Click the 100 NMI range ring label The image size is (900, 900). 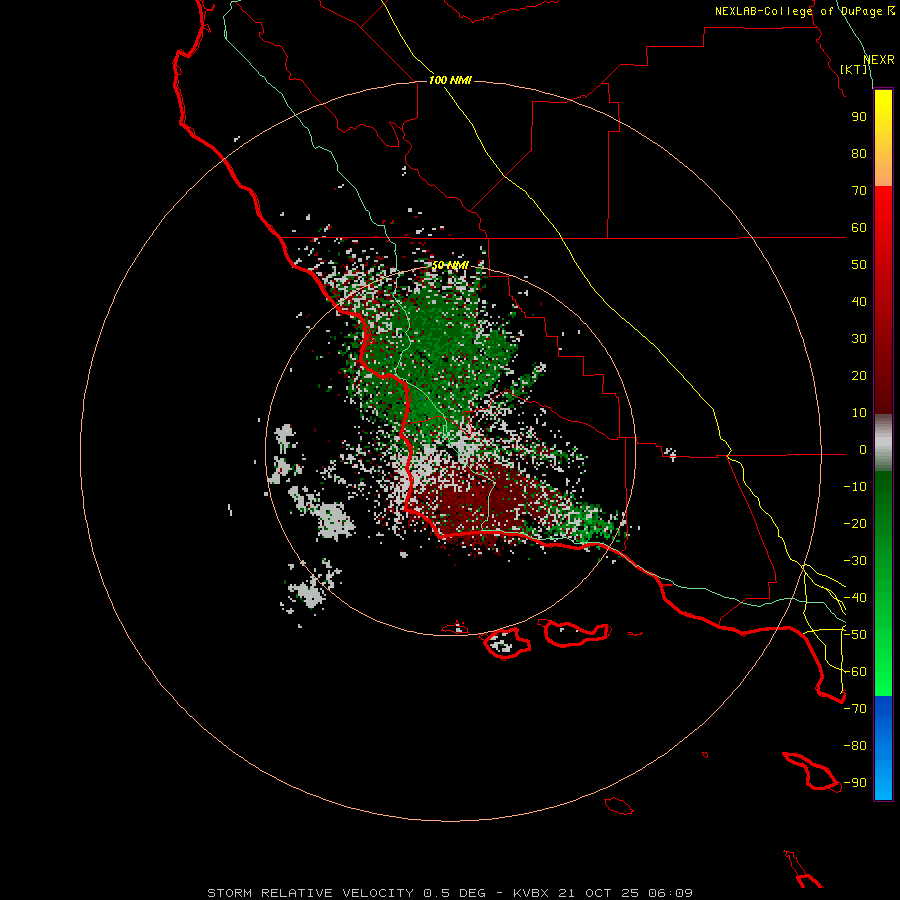pos(450,80)
